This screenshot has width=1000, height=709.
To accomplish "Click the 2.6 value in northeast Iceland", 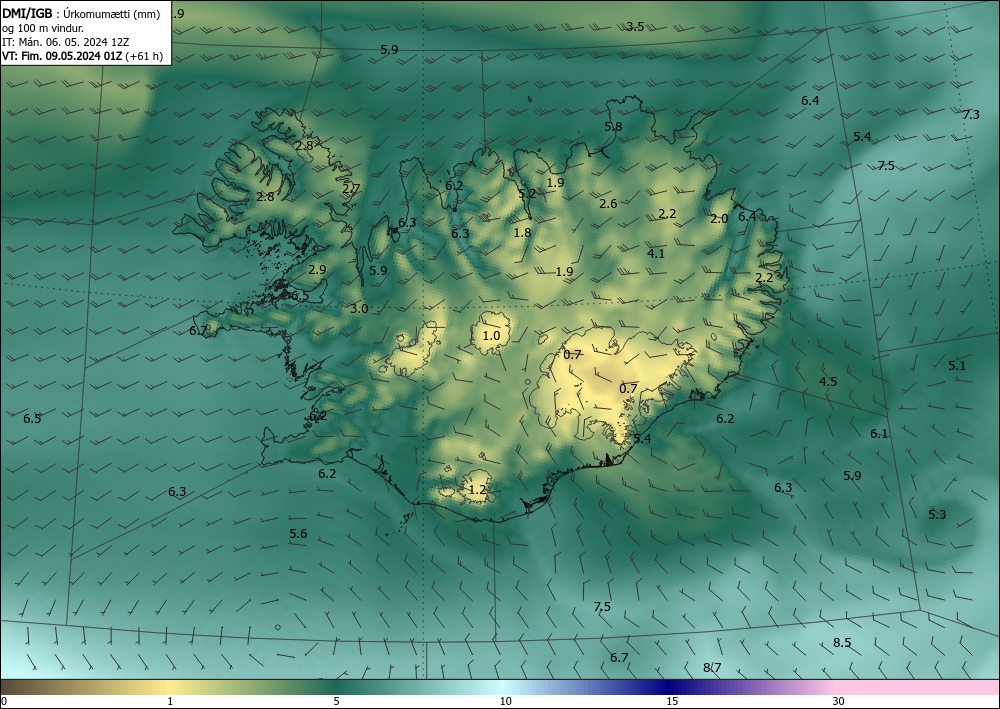I will 608,203.
